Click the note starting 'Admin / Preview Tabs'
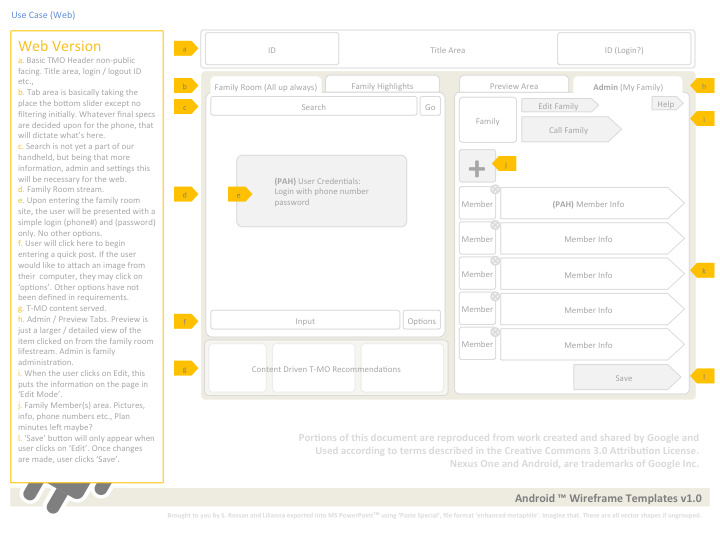Image resolution: width=720 pixels, height=540 pixels. point(86,341)
